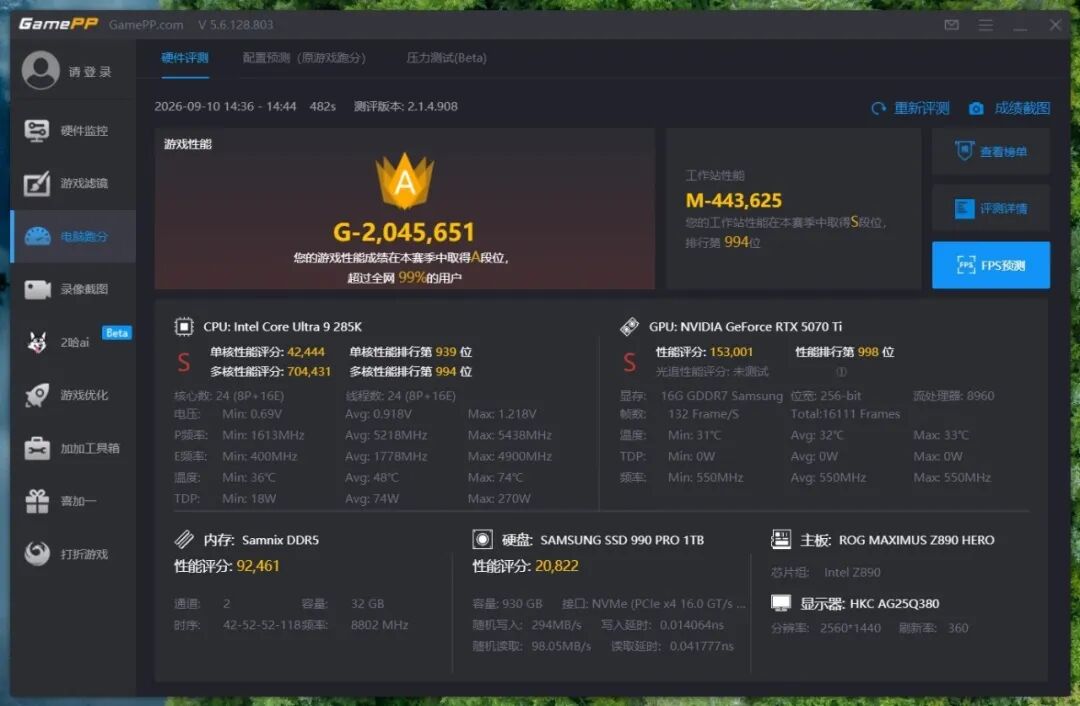Click the workstation rank 994 text

(736, 242)
